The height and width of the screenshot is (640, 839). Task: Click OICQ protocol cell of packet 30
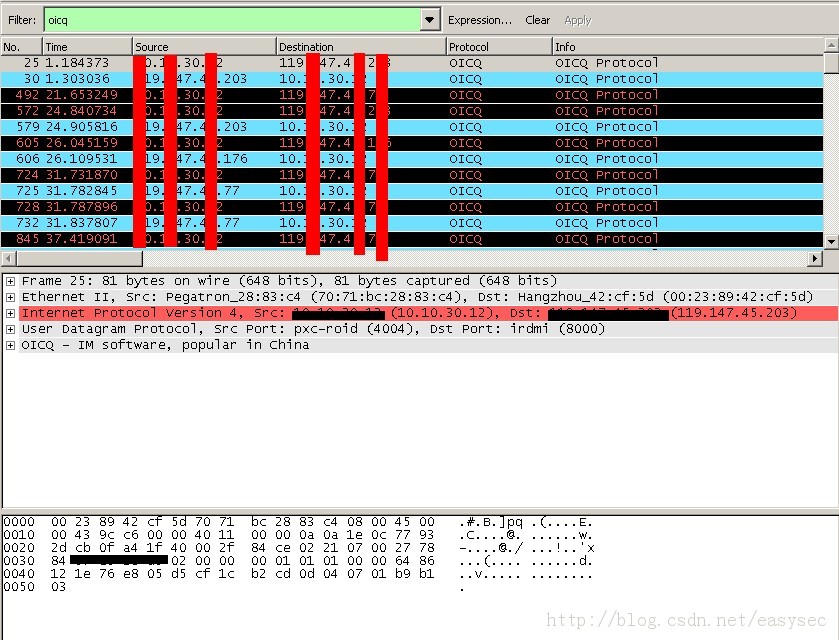[465, 79]
